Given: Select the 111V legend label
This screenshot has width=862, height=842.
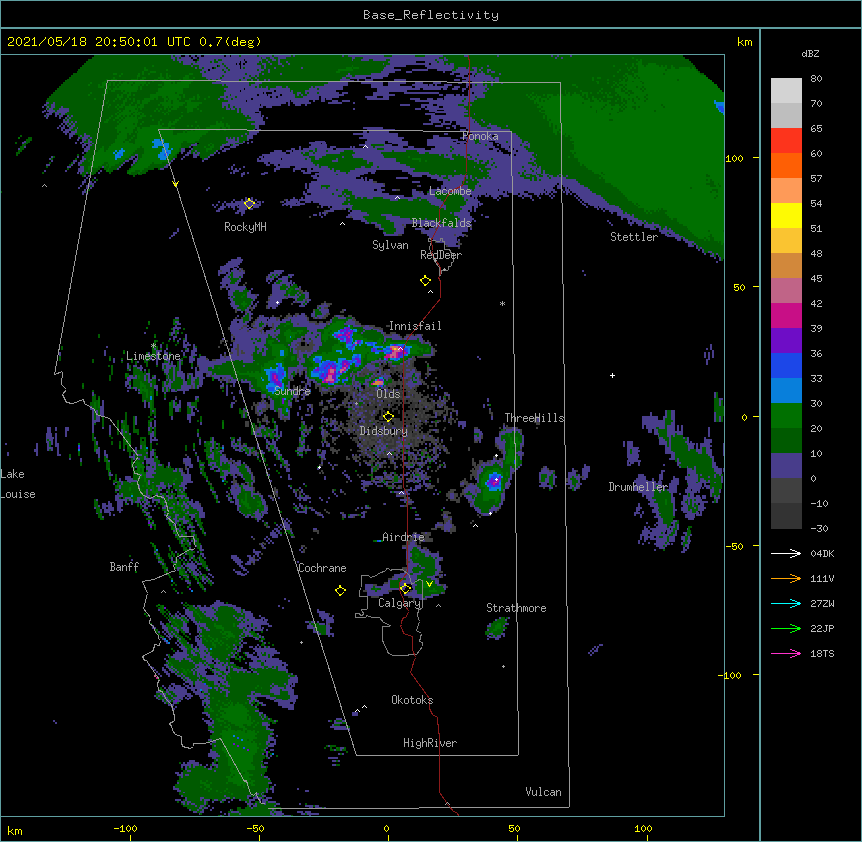Looking at the screenshot, I should pos(822,578).
